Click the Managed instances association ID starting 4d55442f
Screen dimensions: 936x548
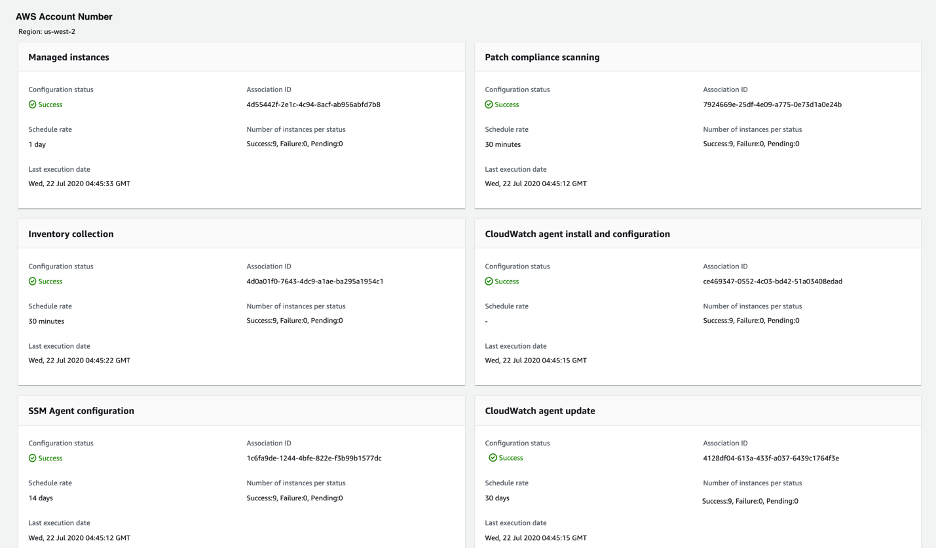[313, 104]
